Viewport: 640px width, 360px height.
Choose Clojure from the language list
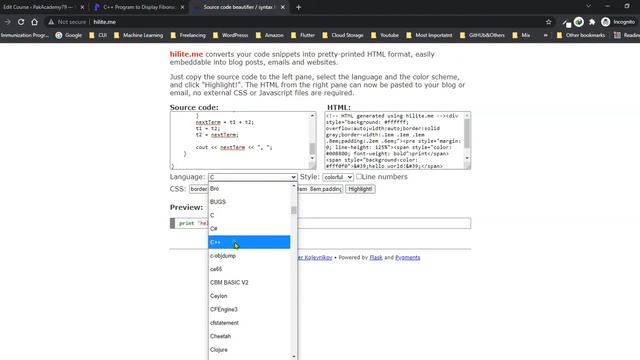[249, 350]
